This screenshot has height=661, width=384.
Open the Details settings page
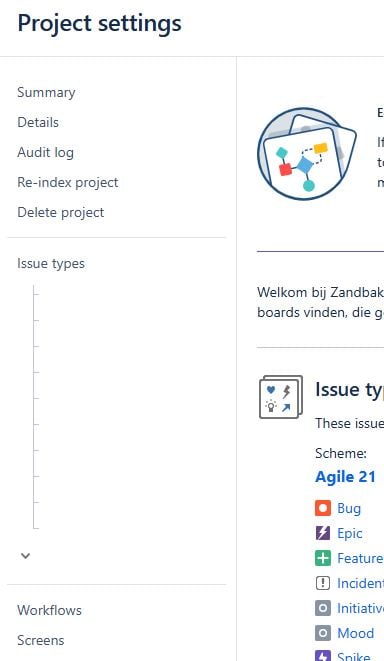click(x=38, y=122)
